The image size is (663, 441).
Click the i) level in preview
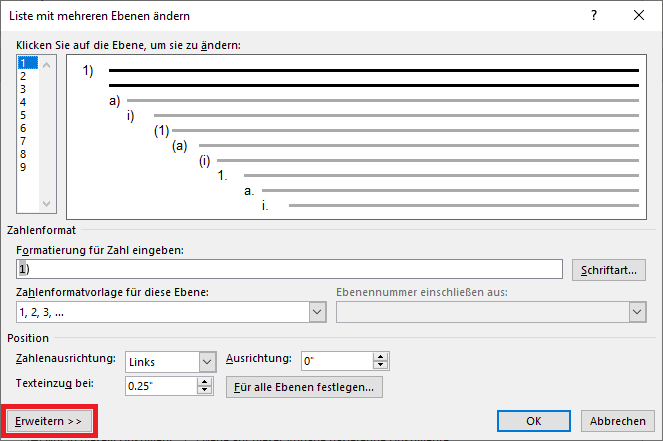pos(131,115)
